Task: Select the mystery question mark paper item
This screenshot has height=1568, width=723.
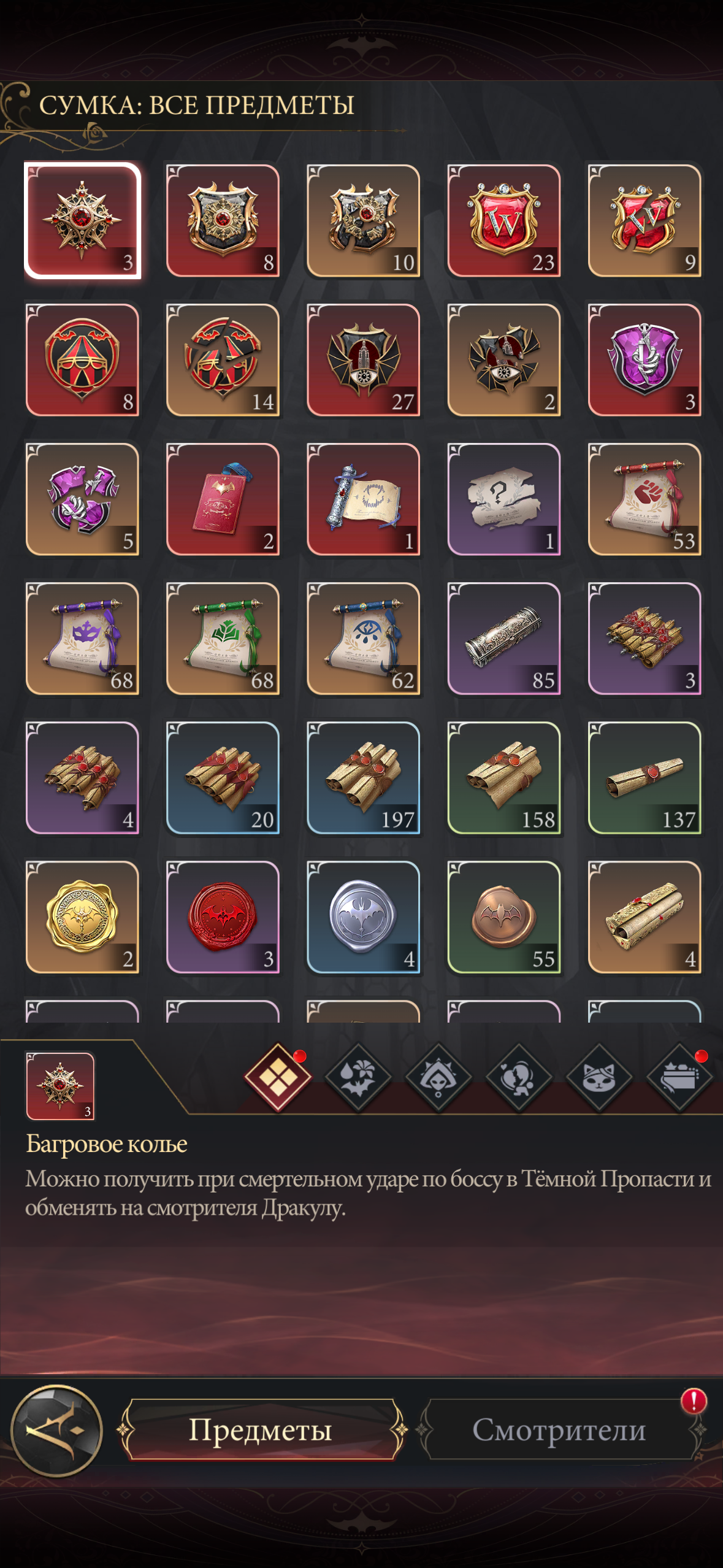Action: tap(503, 499)
